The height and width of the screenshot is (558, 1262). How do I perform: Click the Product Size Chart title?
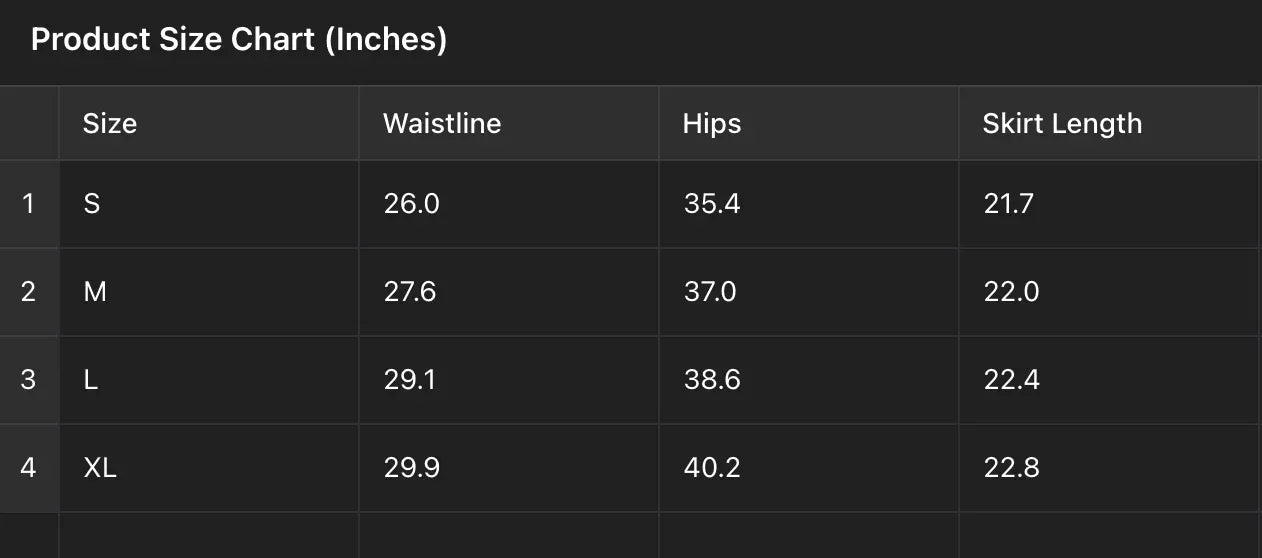239,40
